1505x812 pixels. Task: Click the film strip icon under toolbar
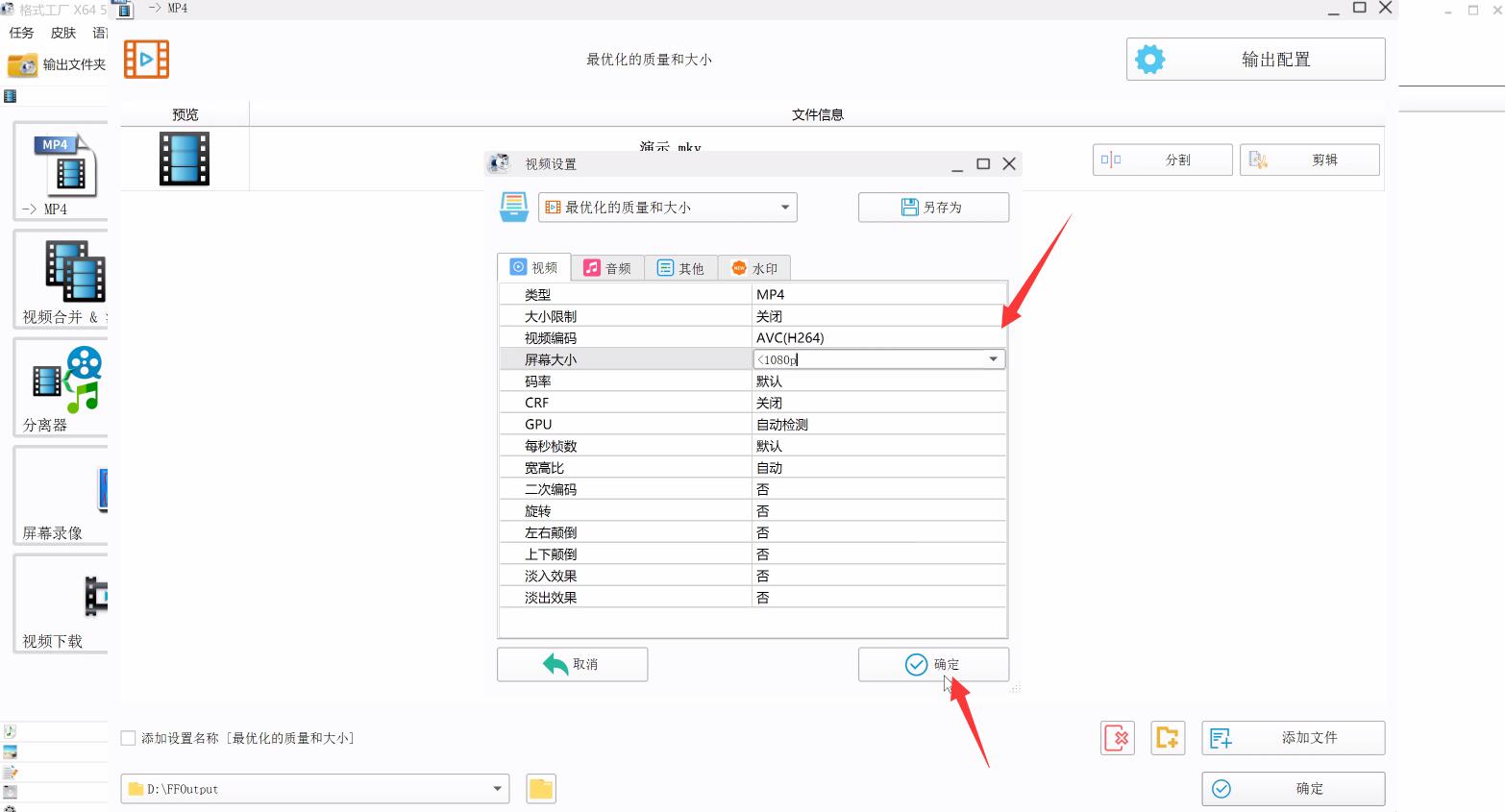[10, 96]
